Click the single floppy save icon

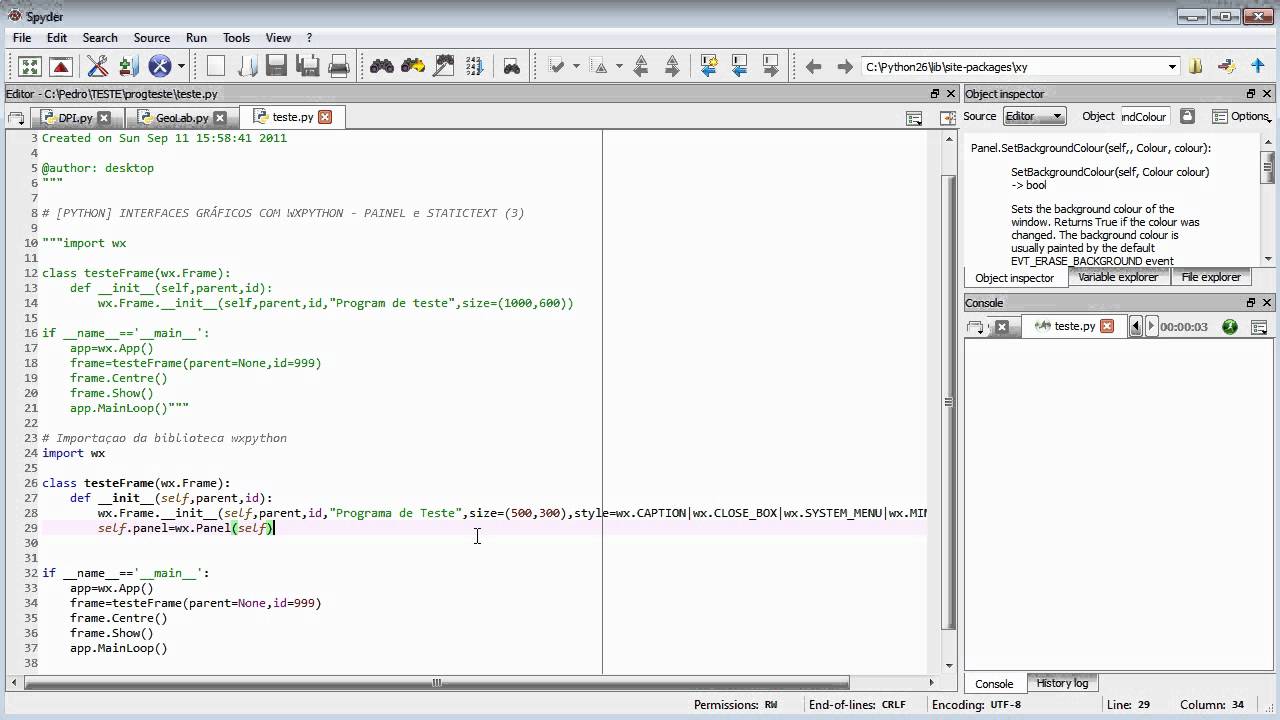[x=277, y=67]
